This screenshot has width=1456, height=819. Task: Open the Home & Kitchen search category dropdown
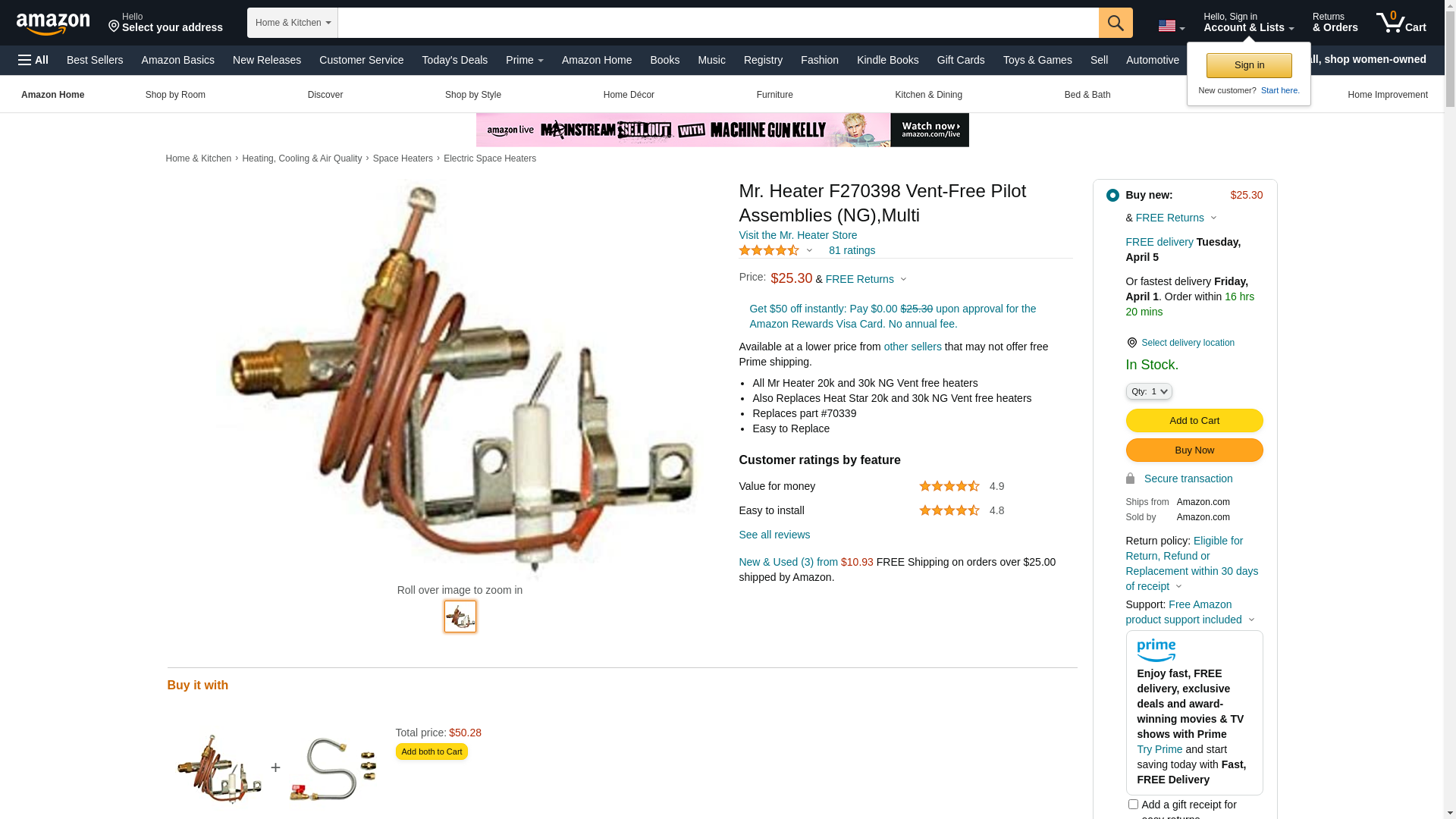tap(293, 23)
